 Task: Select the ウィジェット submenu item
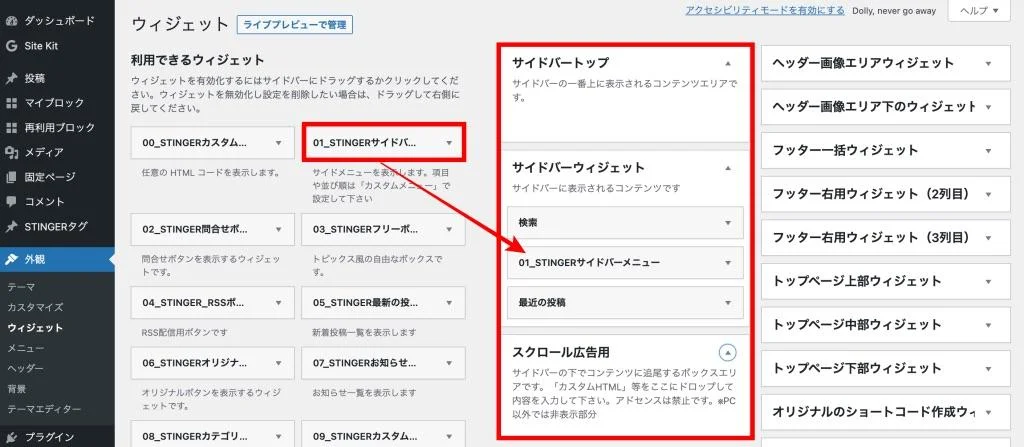coord(35,327)
